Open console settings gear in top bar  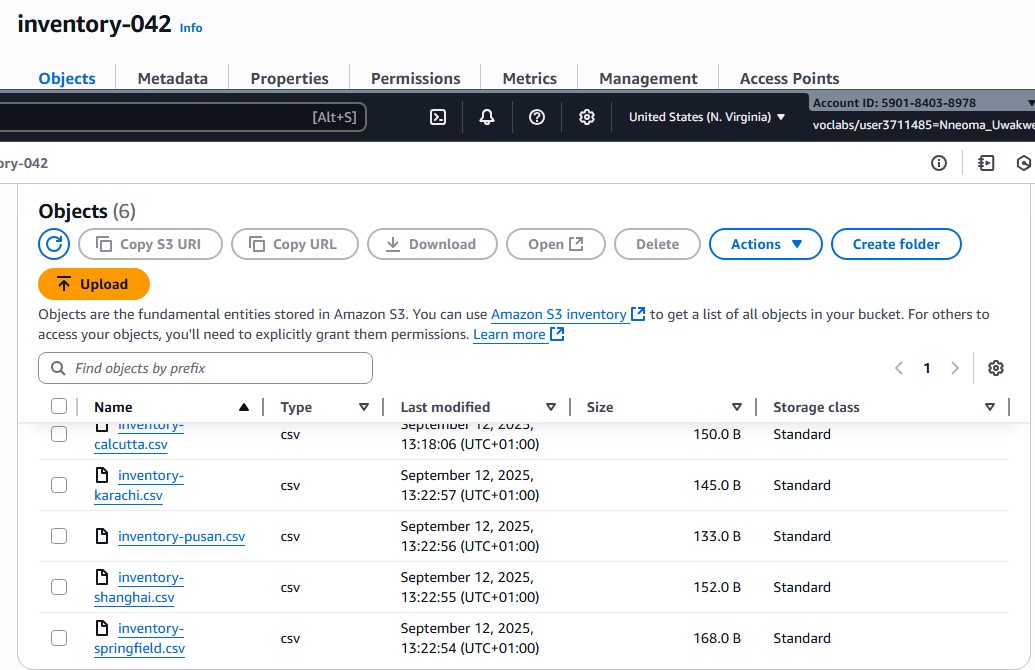pyautogui.click(x=587, y=117)
